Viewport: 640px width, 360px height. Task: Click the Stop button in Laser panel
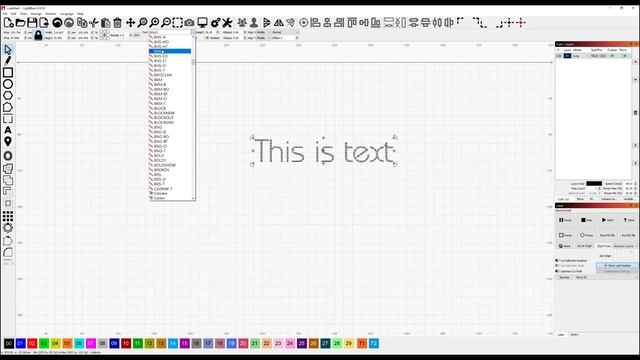(587, 220)
